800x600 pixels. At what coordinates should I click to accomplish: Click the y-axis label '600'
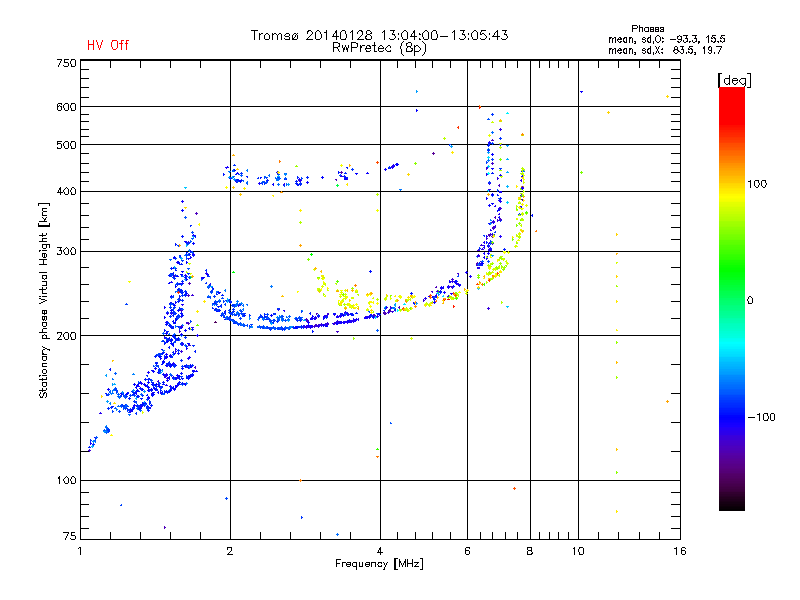coord(66,107)
